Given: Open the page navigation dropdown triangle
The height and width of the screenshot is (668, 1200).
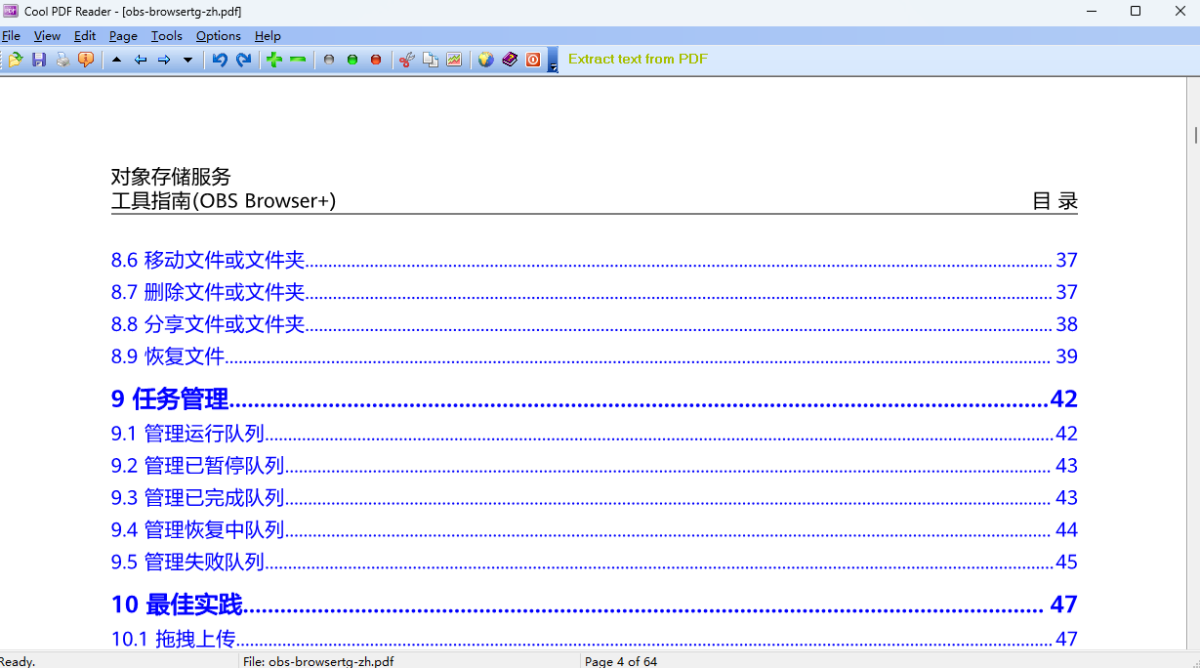Looking at the screenshot, I should (x=188, y=59).
